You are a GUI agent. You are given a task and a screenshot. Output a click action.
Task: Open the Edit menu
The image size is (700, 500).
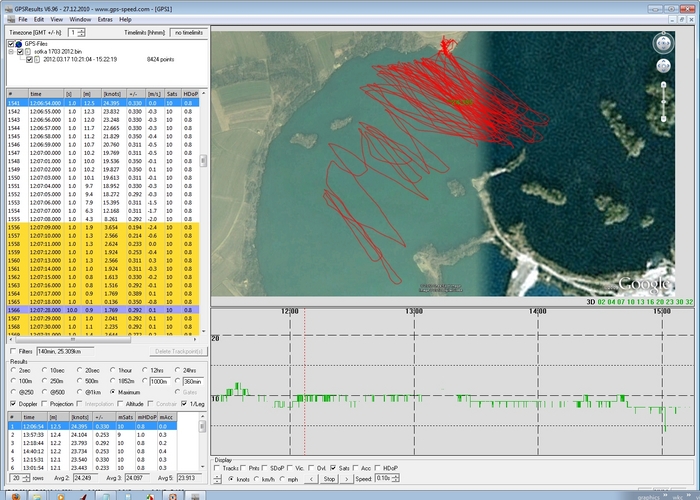(39, 20)
